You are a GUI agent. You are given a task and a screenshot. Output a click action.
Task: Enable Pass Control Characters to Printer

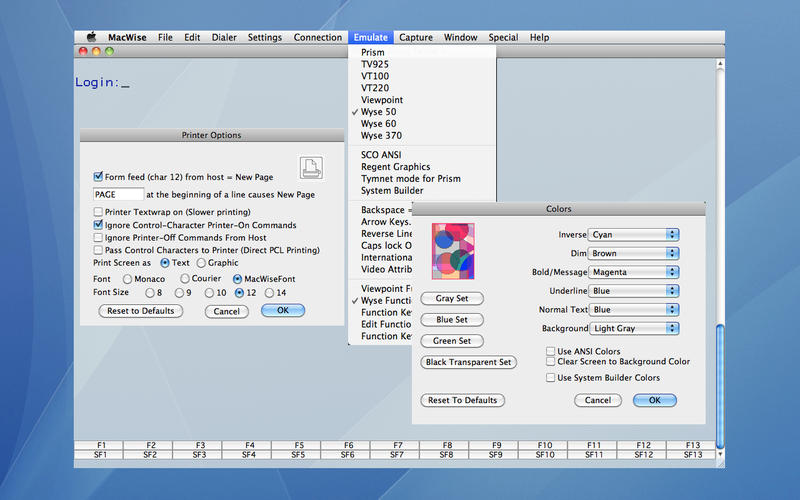pos(98,250)
